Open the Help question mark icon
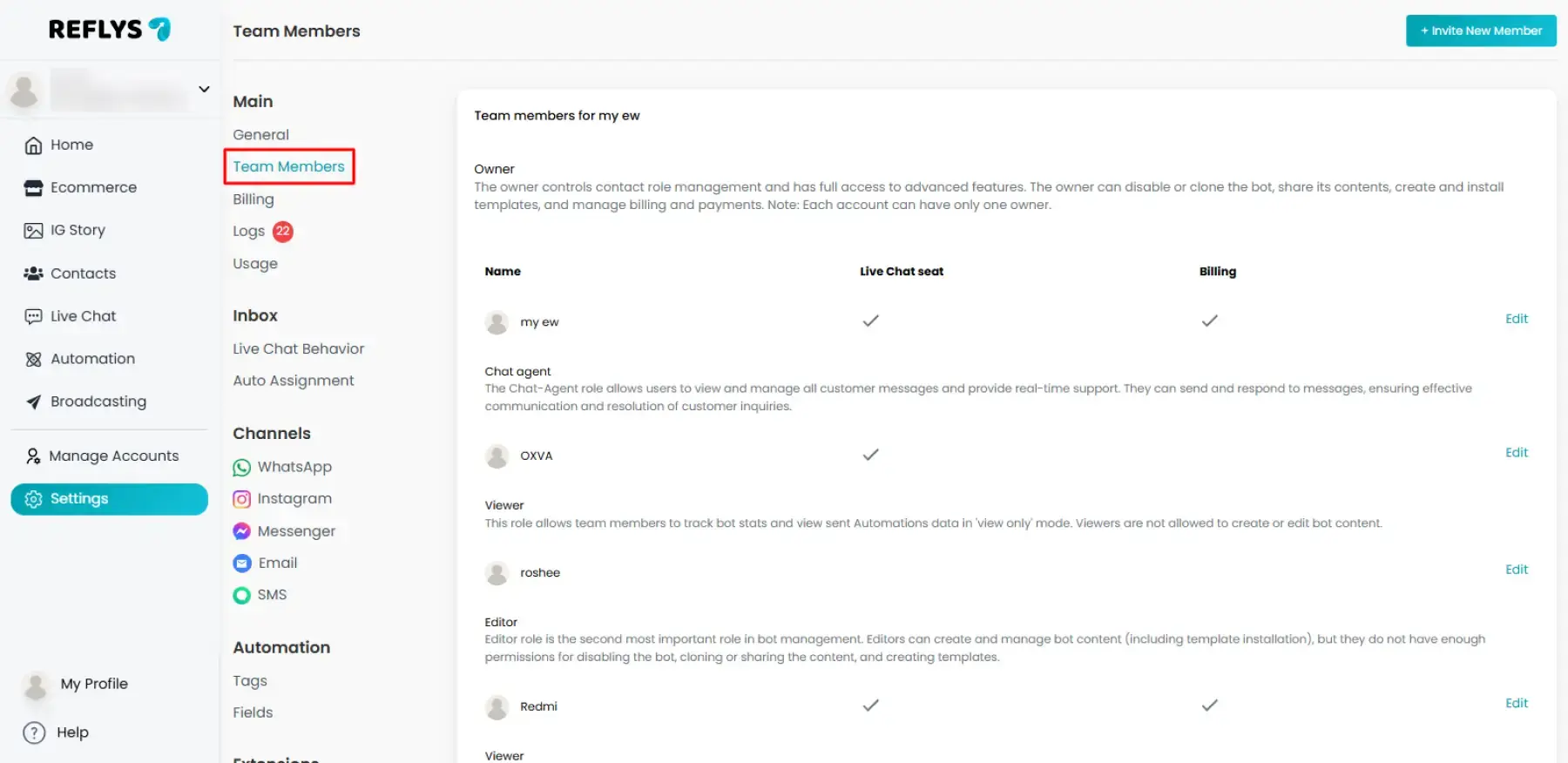 [x=34, y=733]
